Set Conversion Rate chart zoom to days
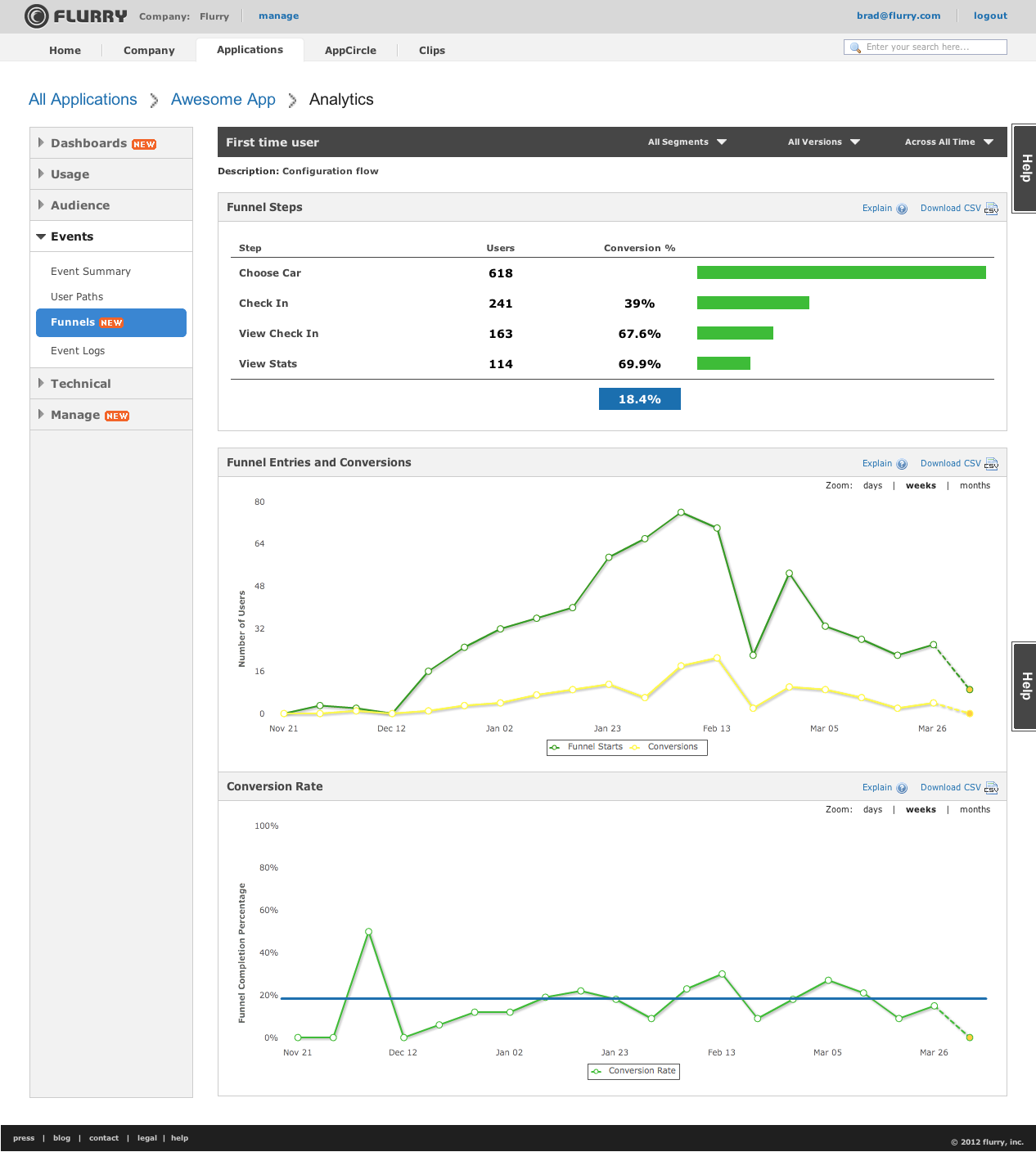Viewport: 1036px width, 1152px height. (872, 810)
